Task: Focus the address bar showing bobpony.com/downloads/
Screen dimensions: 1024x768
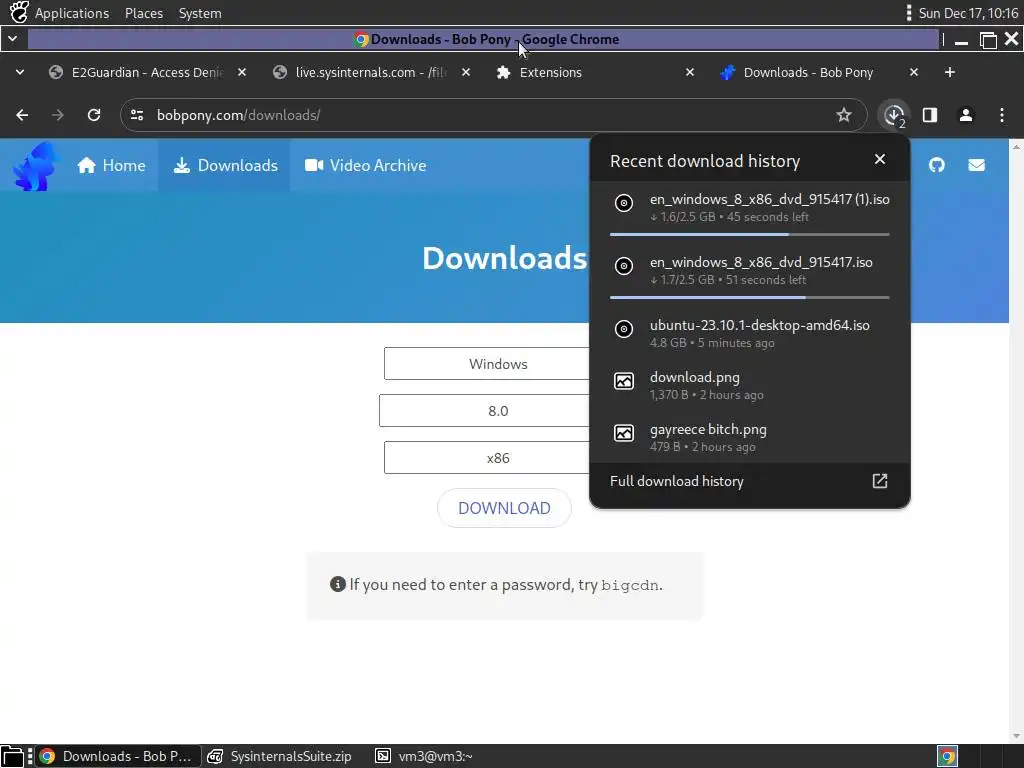Action: (x=493, y=116)
